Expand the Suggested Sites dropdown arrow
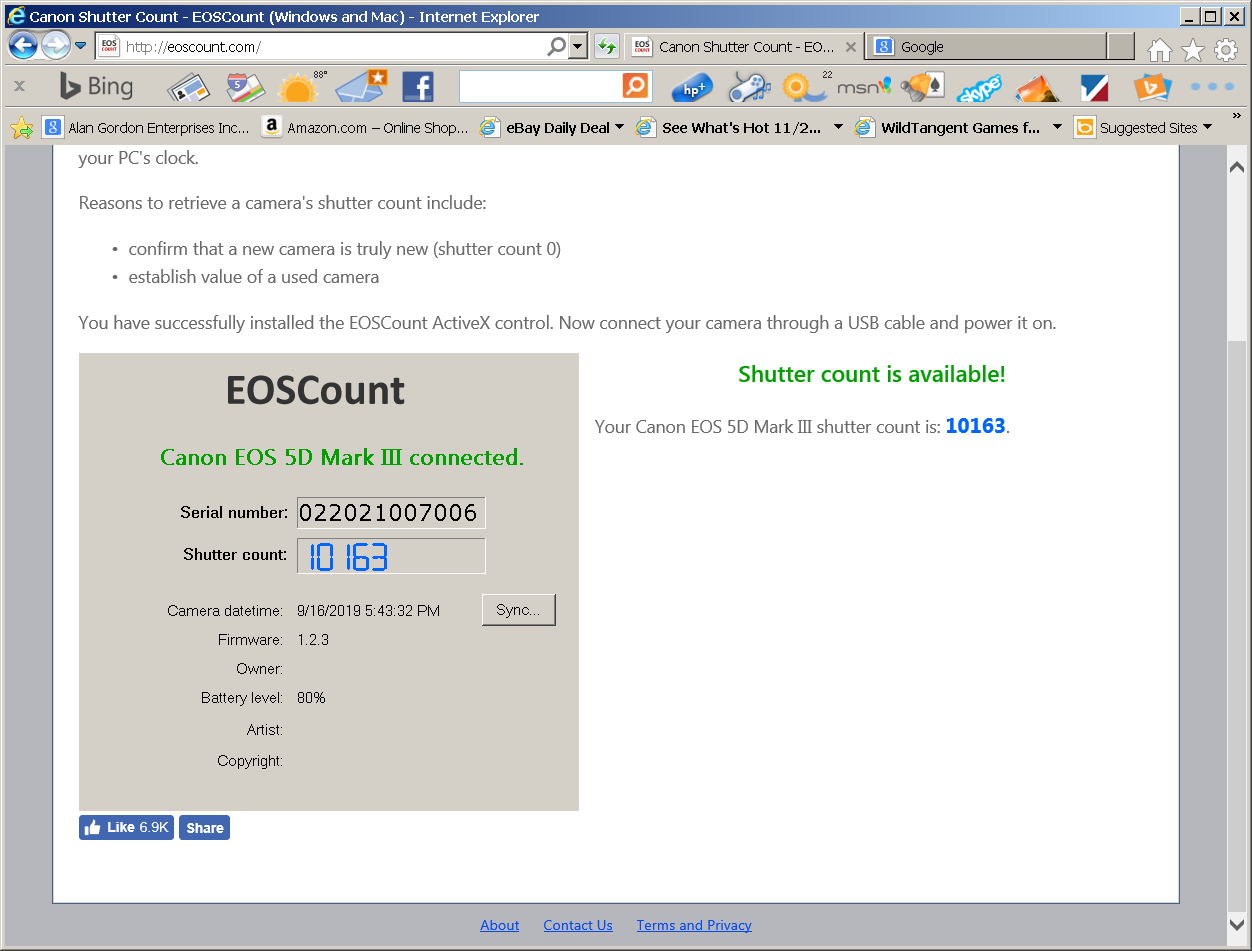Screen dimensions: 1252x951 click(x=1207, y=127)
